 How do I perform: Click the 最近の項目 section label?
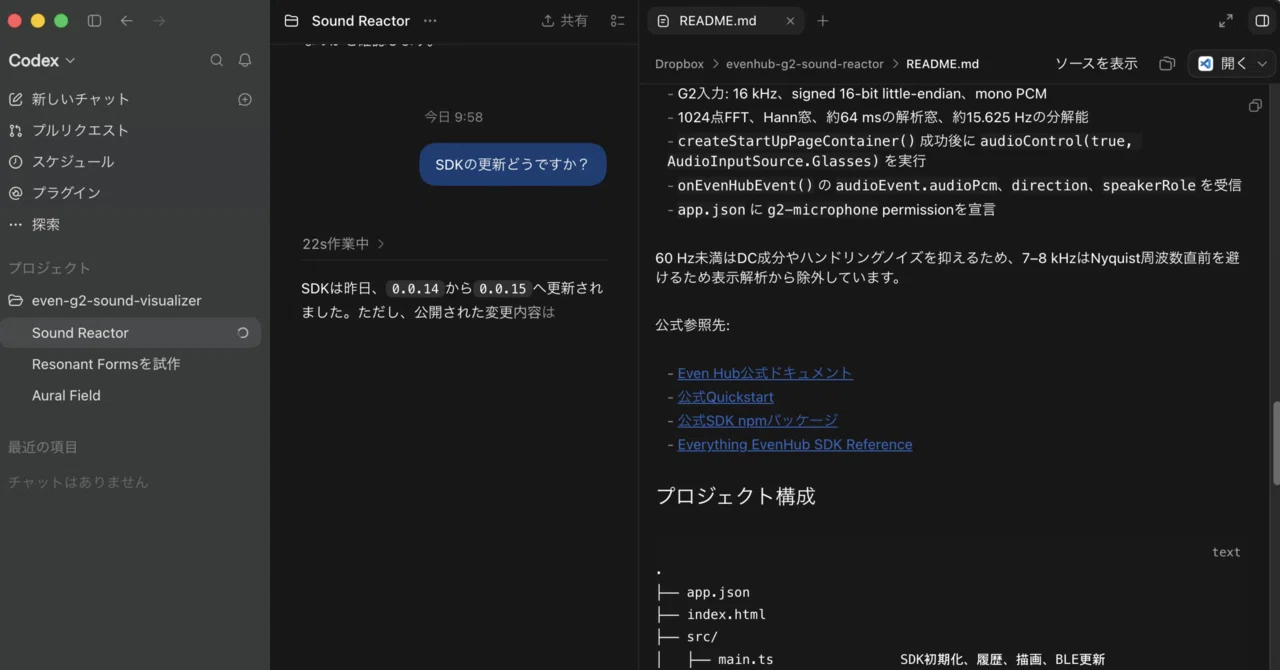43,447
